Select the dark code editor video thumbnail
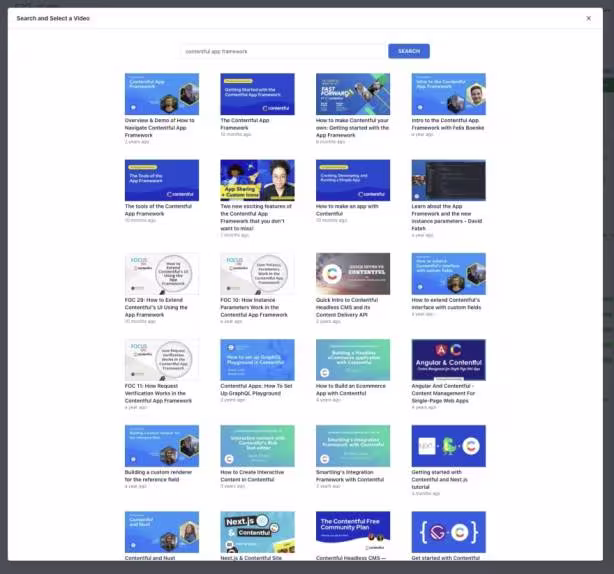Viewport: 614px width, 574px height. pyautogui.click(x=448, y=180)
